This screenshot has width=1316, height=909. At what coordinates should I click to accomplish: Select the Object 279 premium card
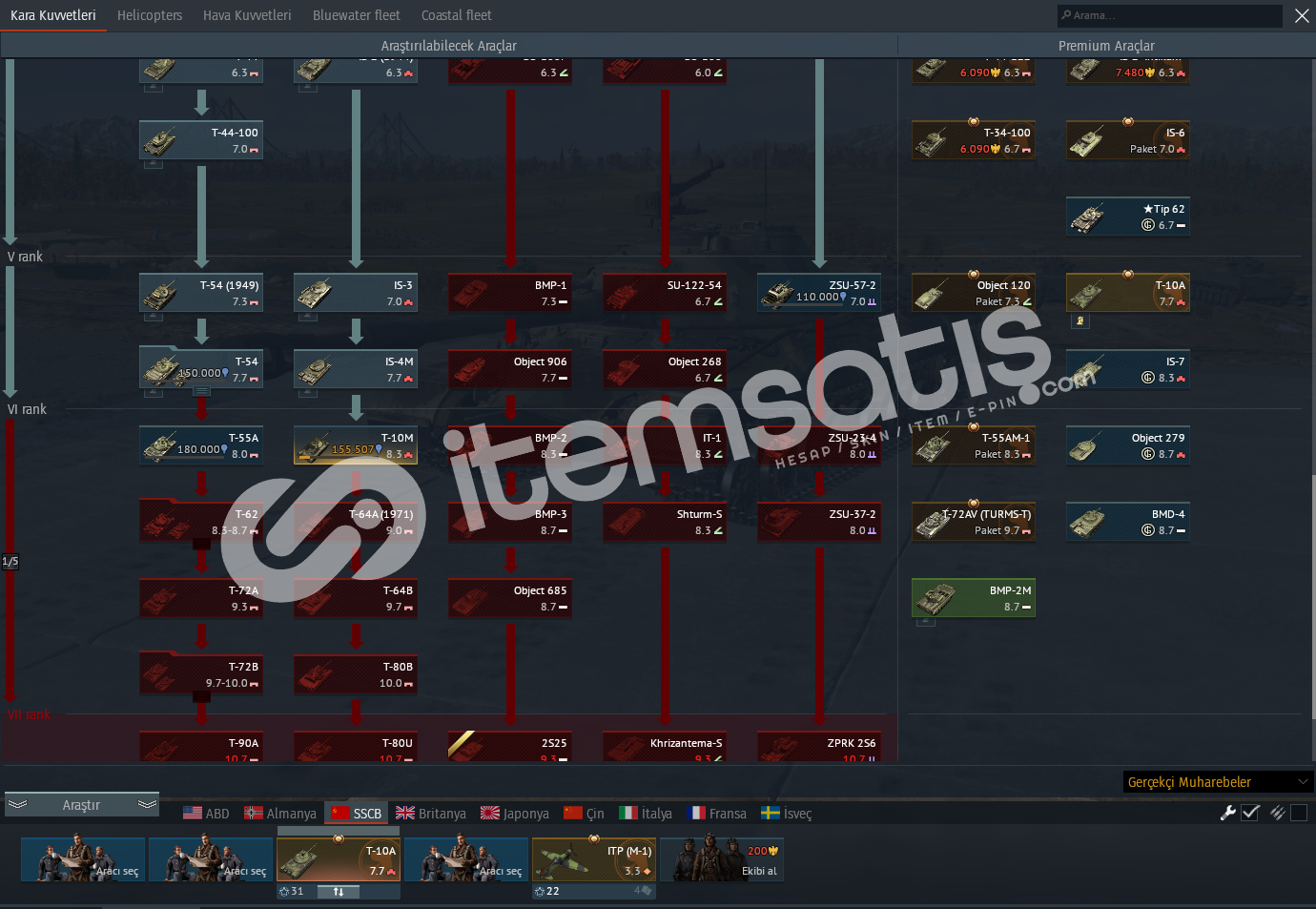(x=1128, y=445)
